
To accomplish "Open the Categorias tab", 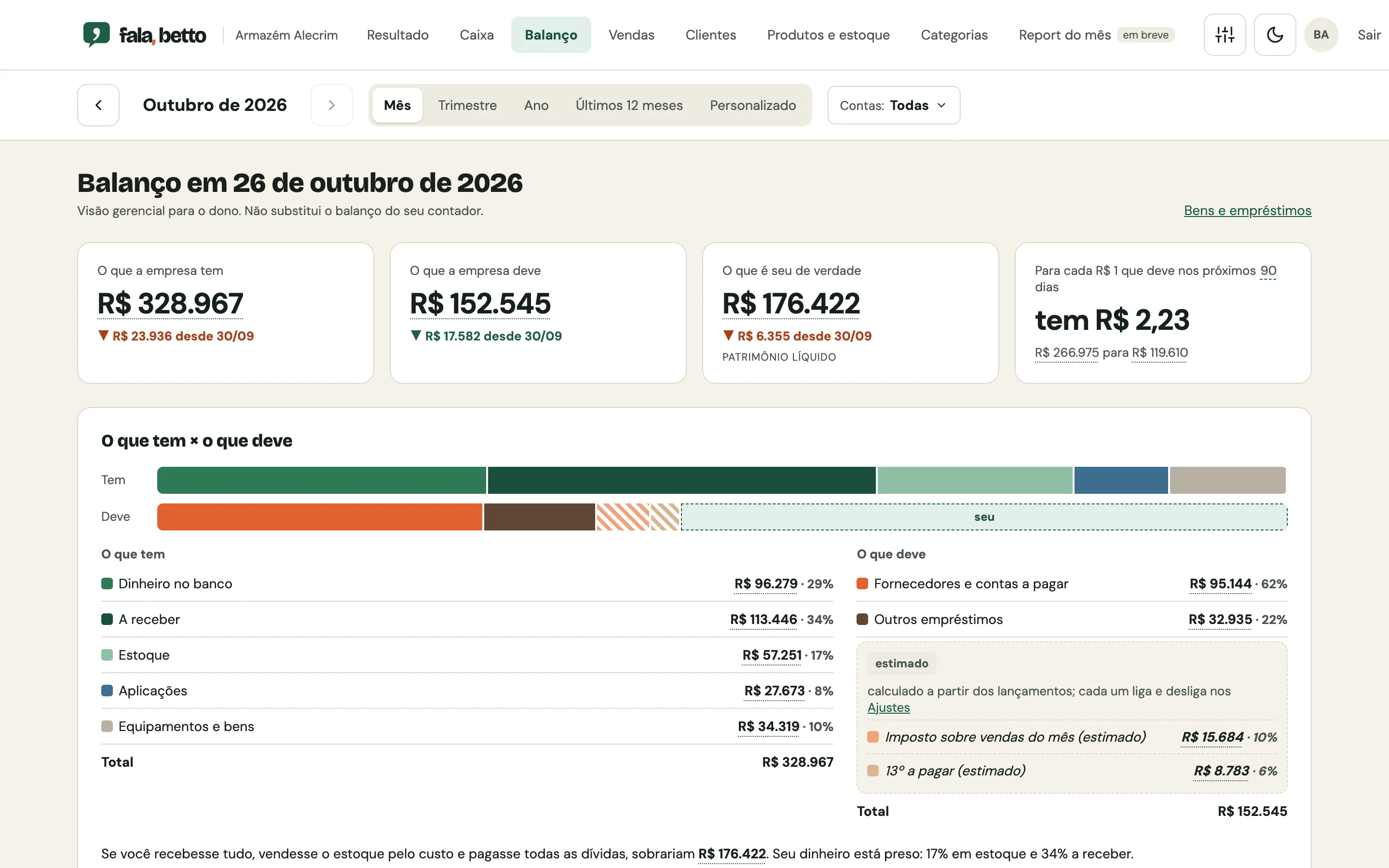I will [x=954, y=35].
